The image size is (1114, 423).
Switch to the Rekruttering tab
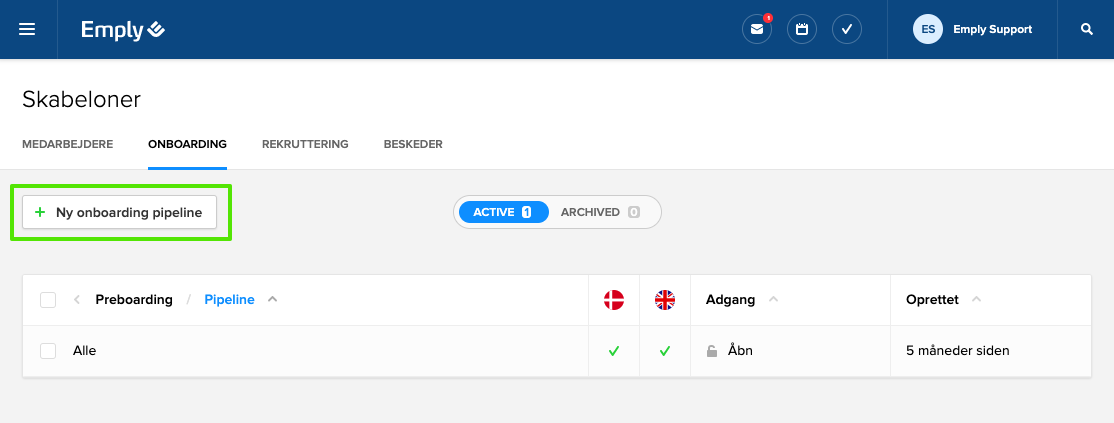305,144
